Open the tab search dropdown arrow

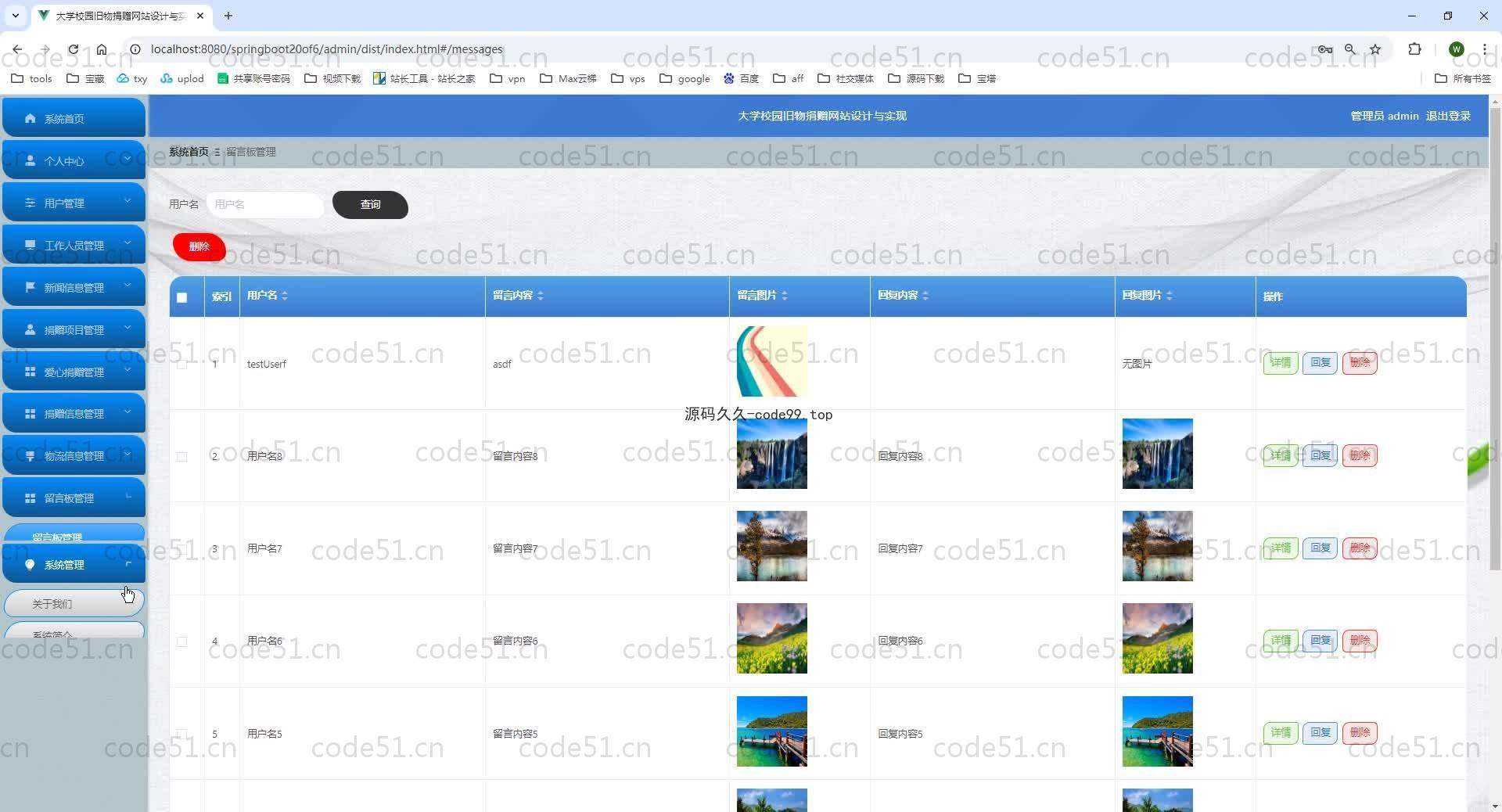15,16
